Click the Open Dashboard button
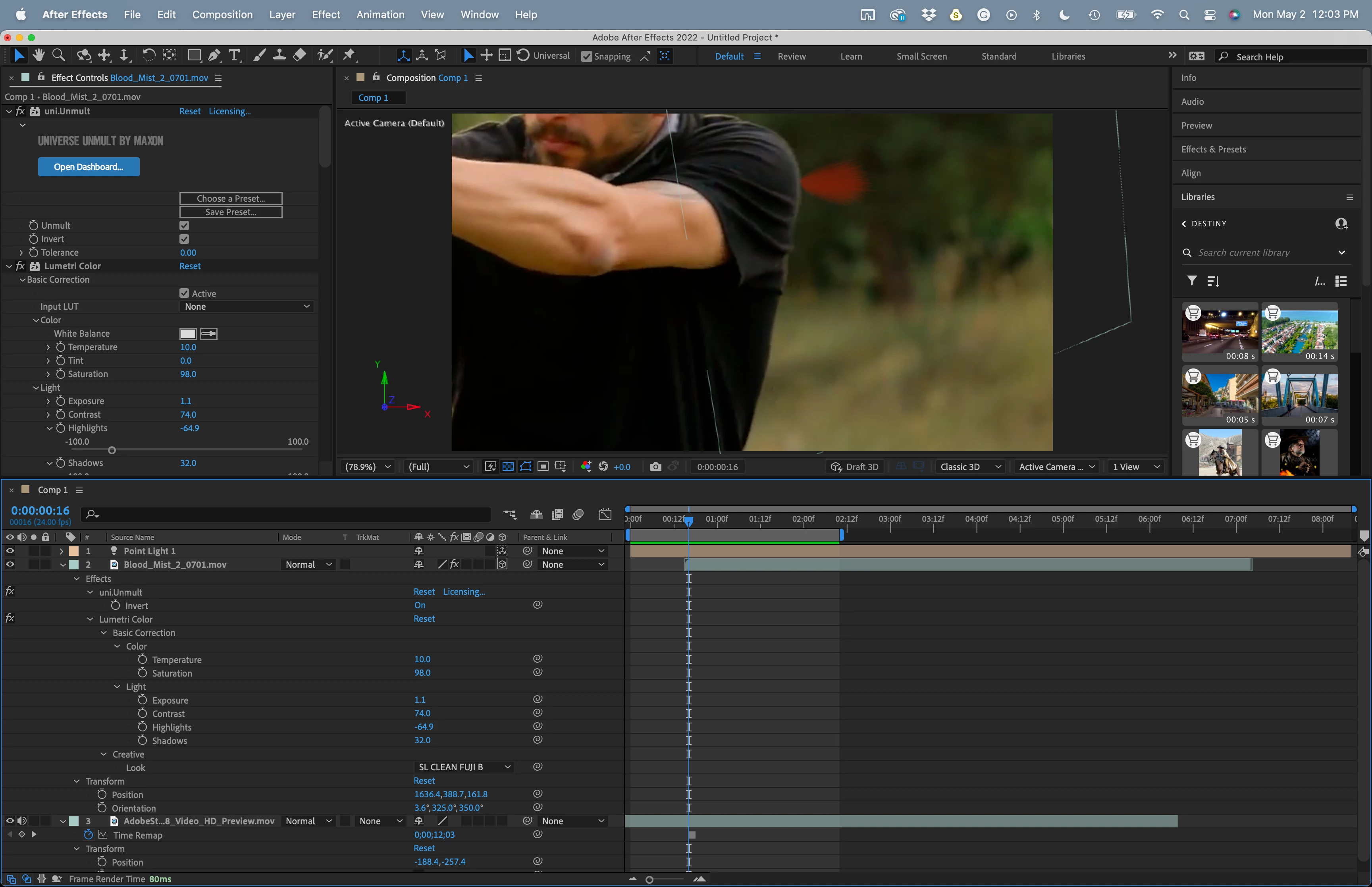The image size is (1372, 887). (x=89, y=167)
